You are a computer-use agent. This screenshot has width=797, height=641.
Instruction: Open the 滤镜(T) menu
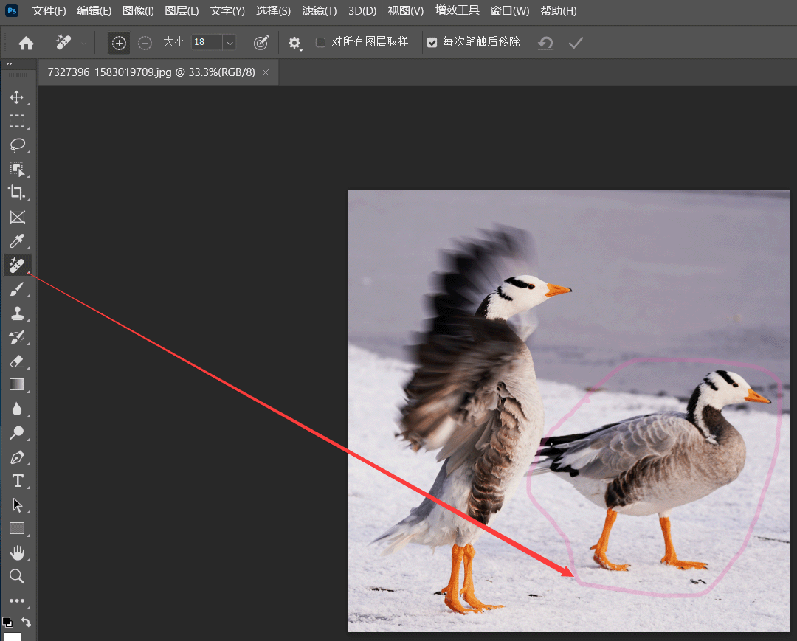(319, 11)
